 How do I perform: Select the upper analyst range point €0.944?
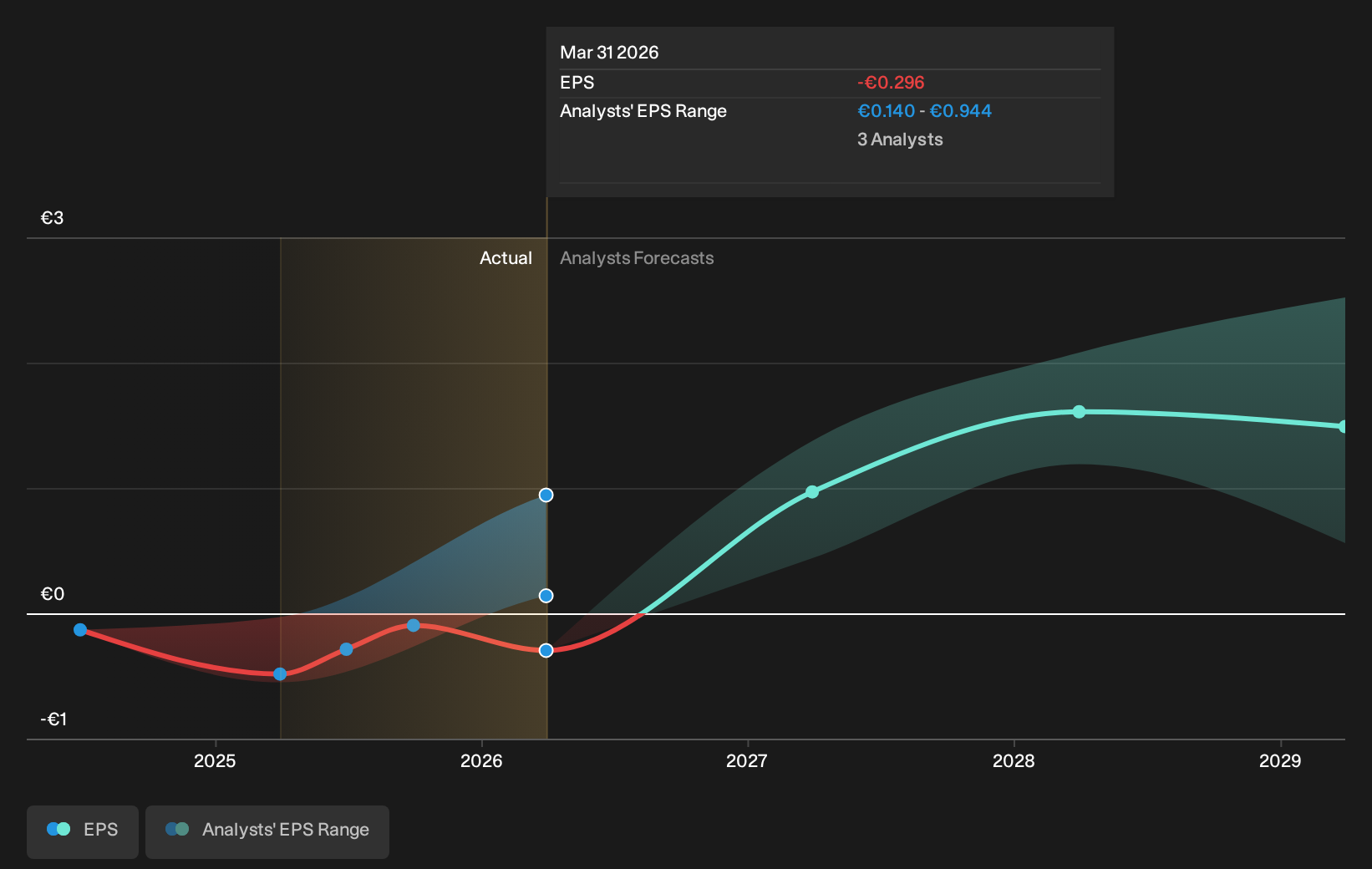[x=546, y=495]
